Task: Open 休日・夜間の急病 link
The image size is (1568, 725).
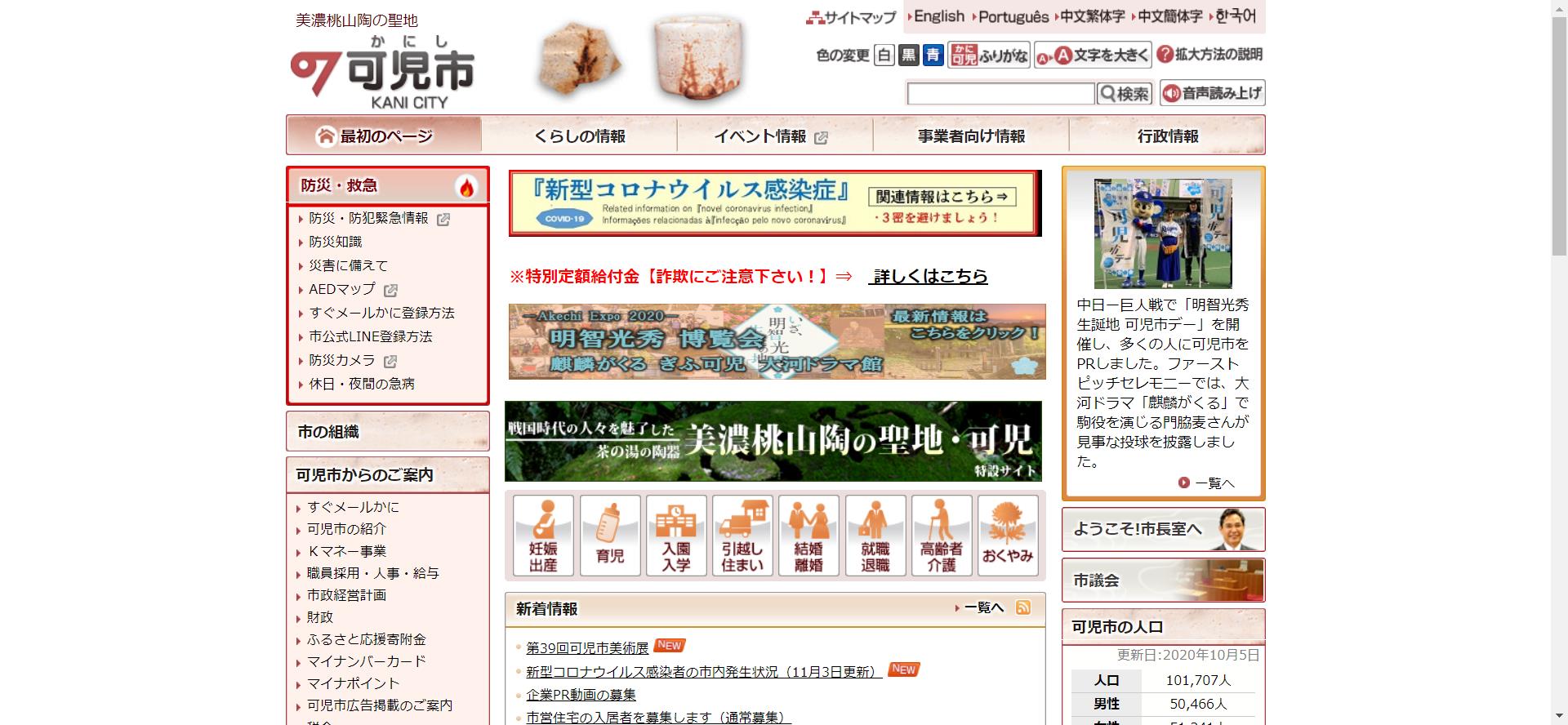Action: click(361, 384)
